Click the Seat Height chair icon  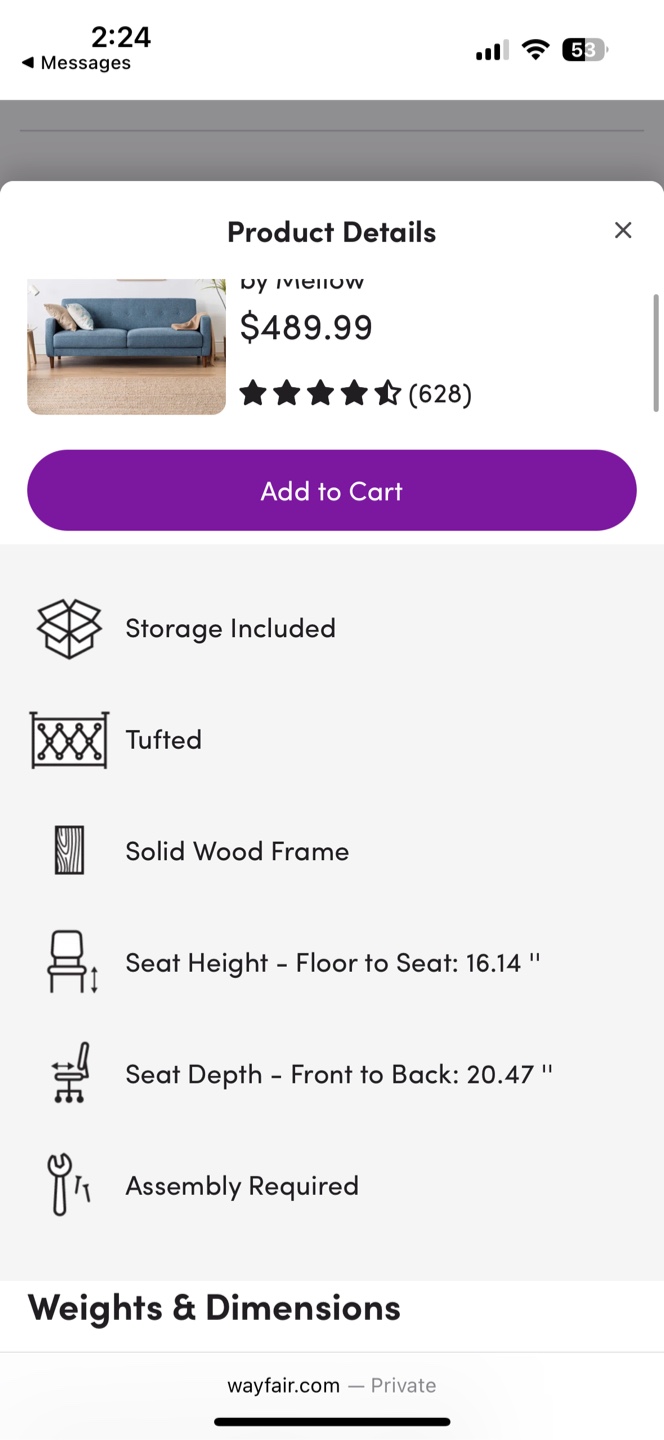coord(72,962)
